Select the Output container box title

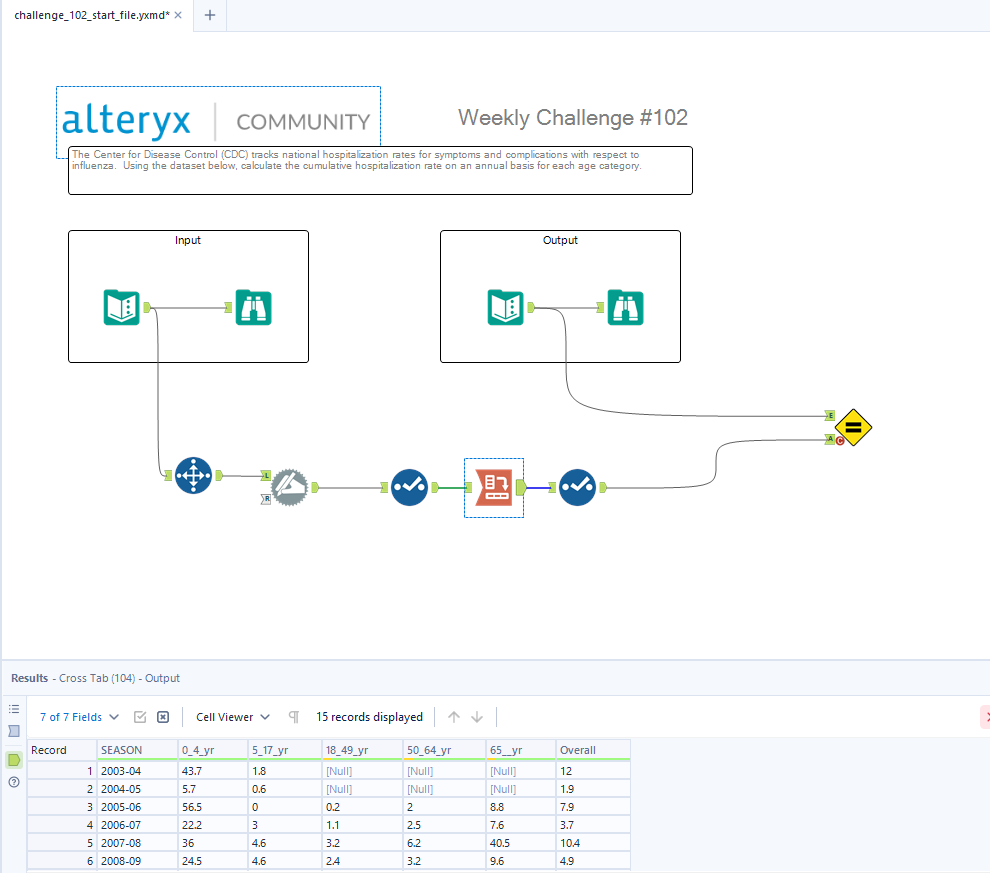tap(560, 240)
